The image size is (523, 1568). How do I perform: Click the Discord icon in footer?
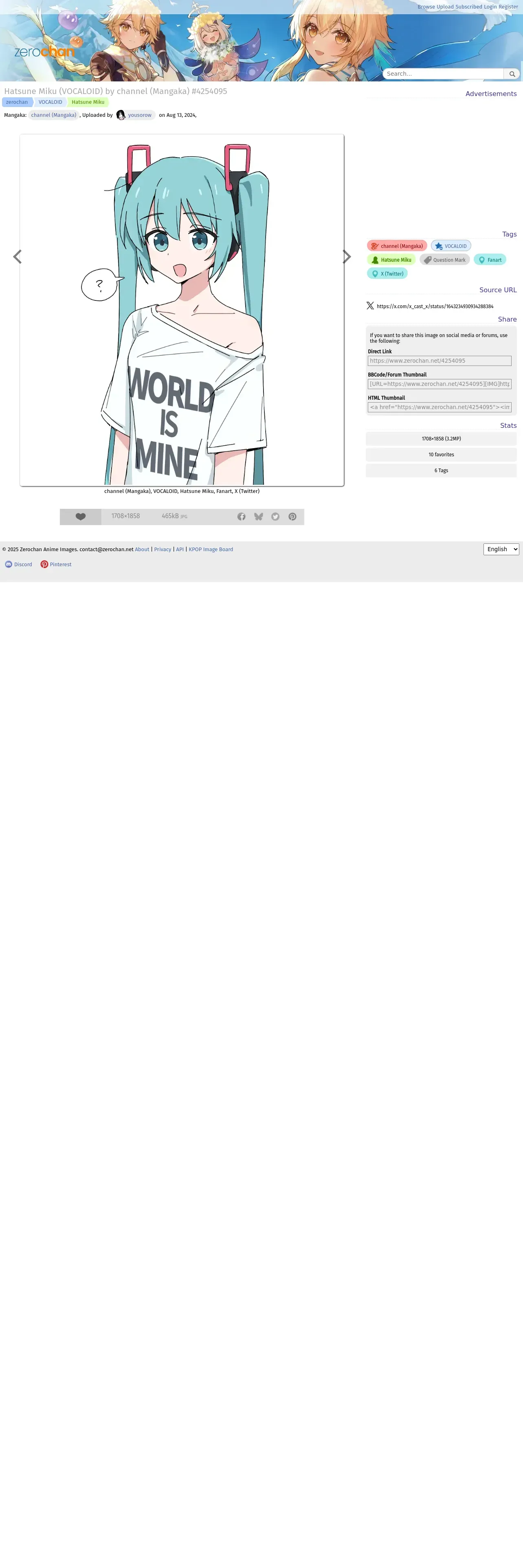(x=9, y=564)
